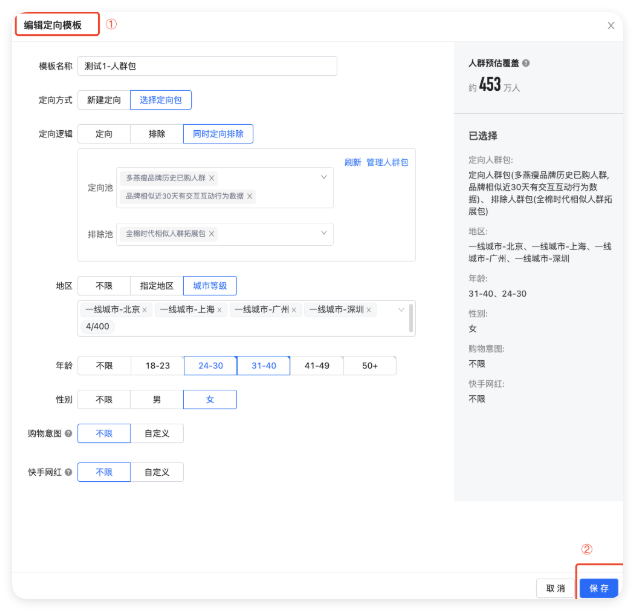Screen dimensions: 635x611
Task: Choose 排除 logic option
Action: 157,134
